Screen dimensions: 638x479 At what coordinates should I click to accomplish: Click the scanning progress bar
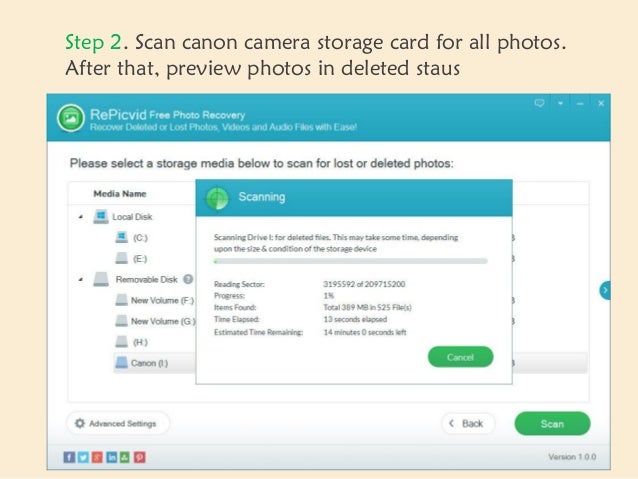[x=350, y=261]
